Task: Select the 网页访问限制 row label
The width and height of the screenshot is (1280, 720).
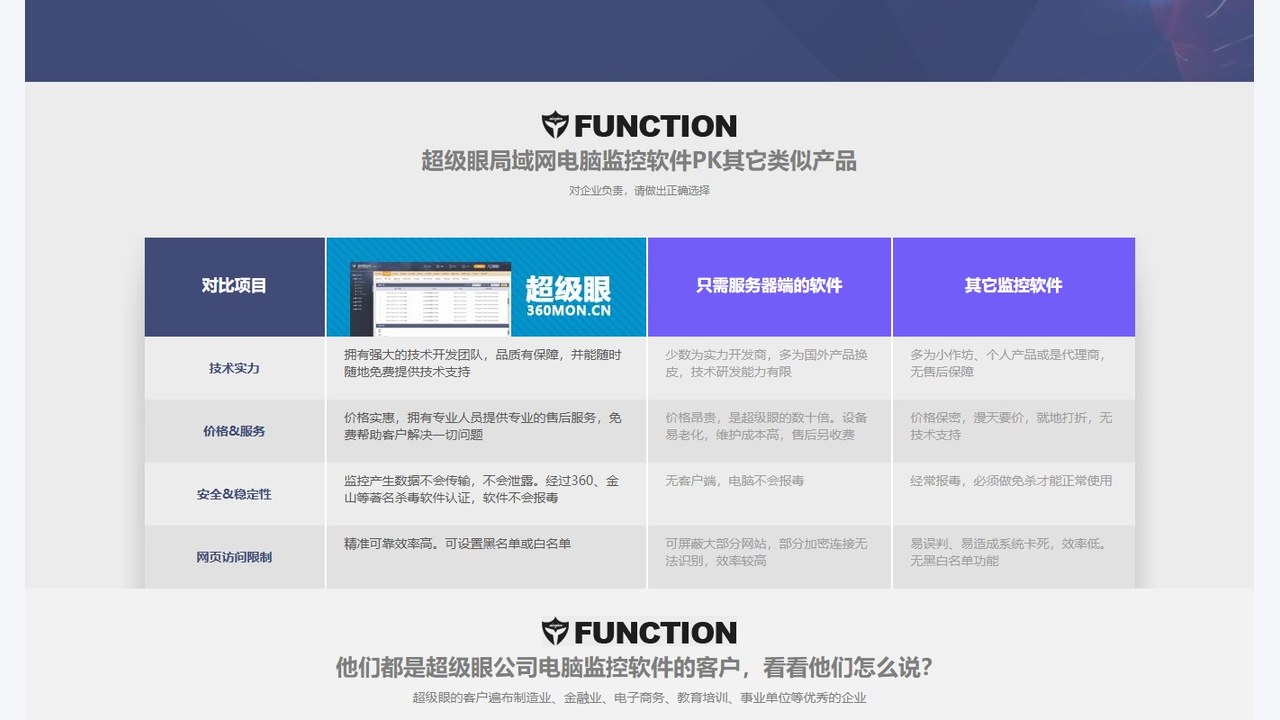Action: pos(234,557)
